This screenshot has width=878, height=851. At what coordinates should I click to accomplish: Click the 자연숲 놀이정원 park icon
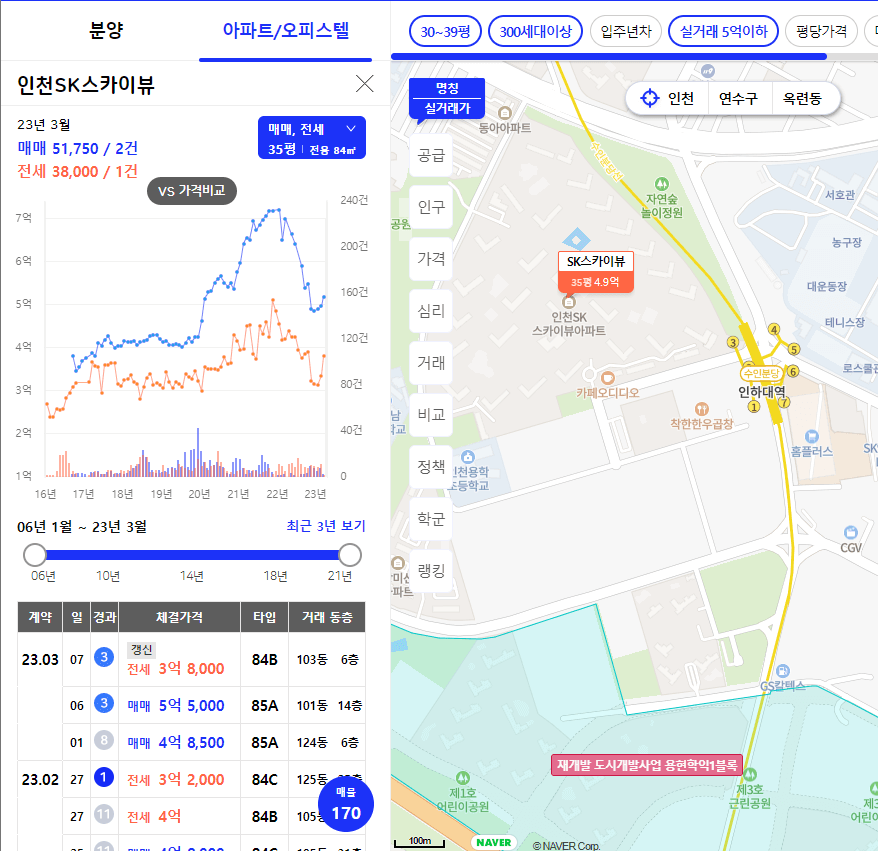662,184
